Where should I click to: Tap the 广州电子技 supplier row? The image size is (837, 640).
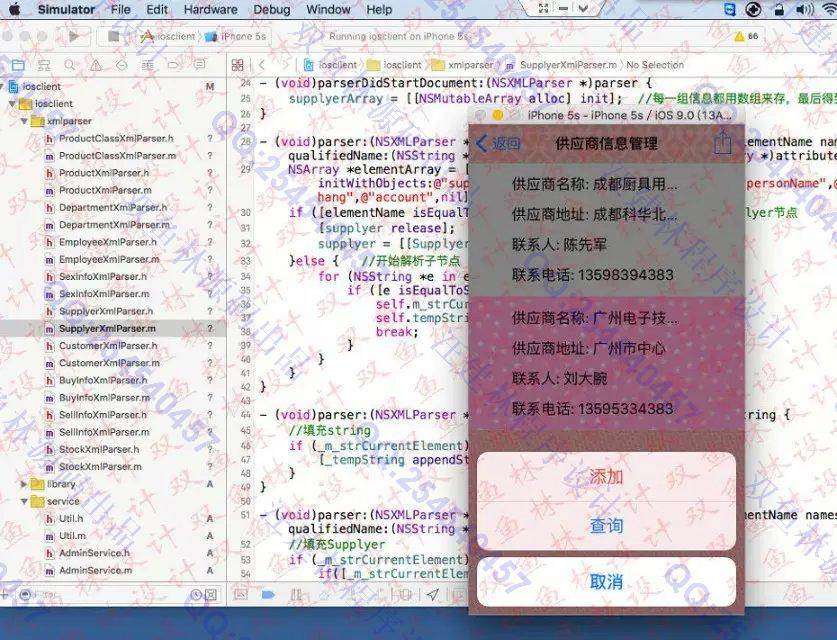[x=606, y=363]
